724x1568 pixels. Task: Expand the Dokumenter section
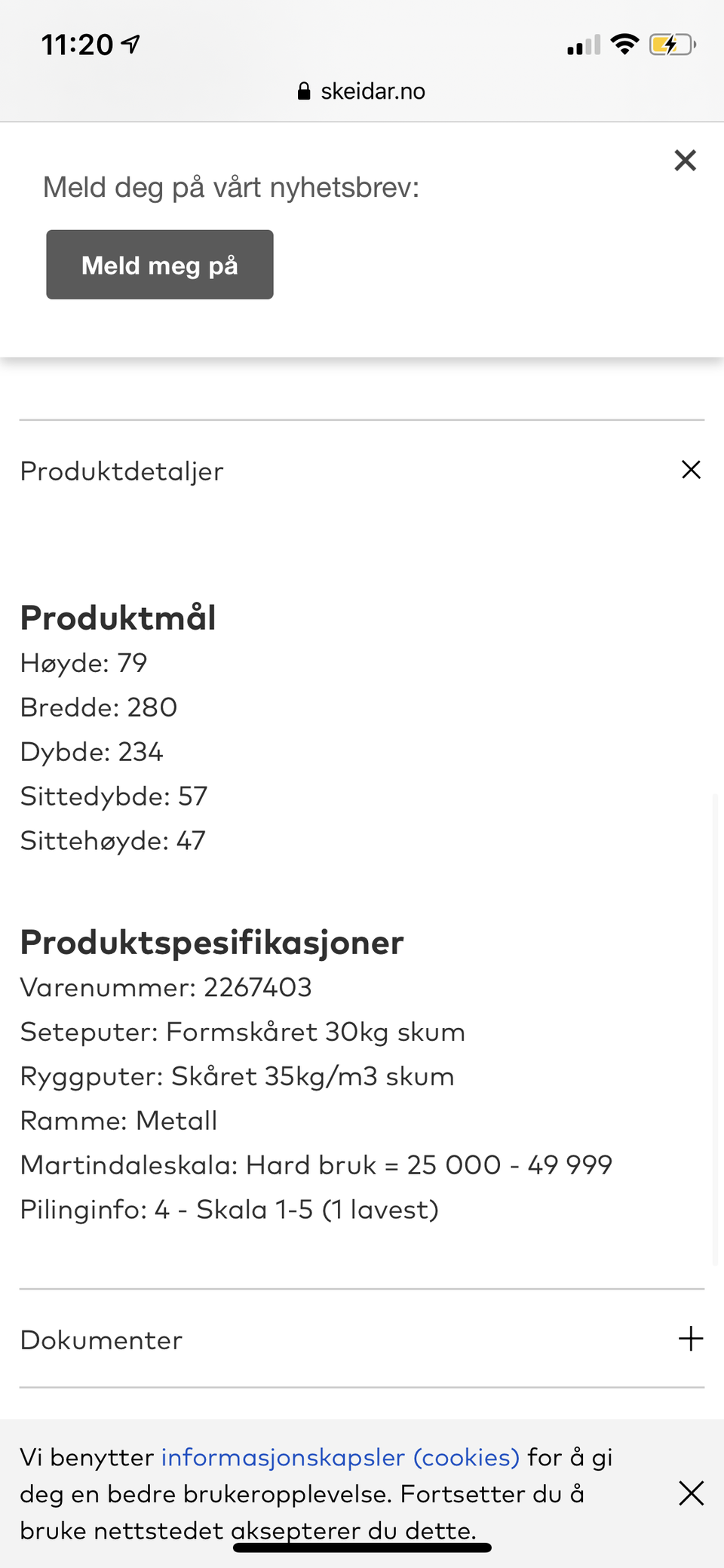(691, 1339)
